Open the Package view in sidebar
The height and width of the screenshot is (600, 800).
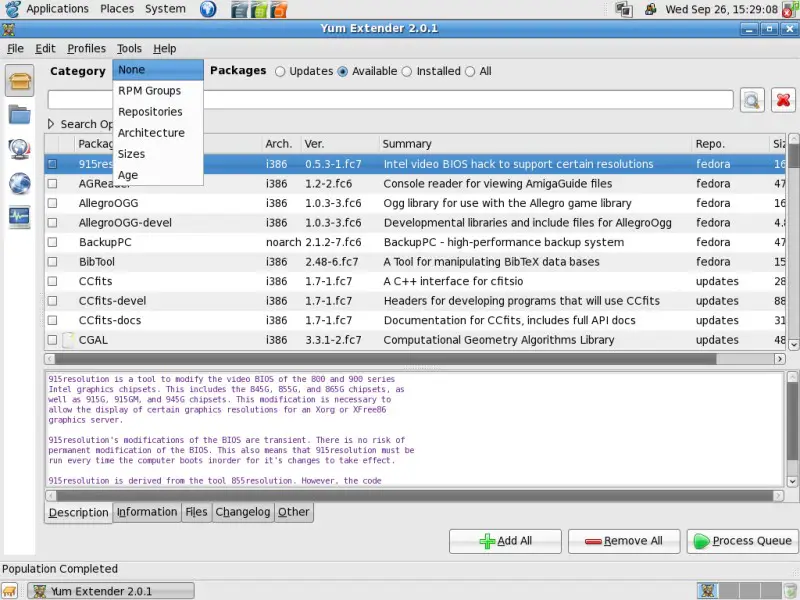(x=20, y=79)
